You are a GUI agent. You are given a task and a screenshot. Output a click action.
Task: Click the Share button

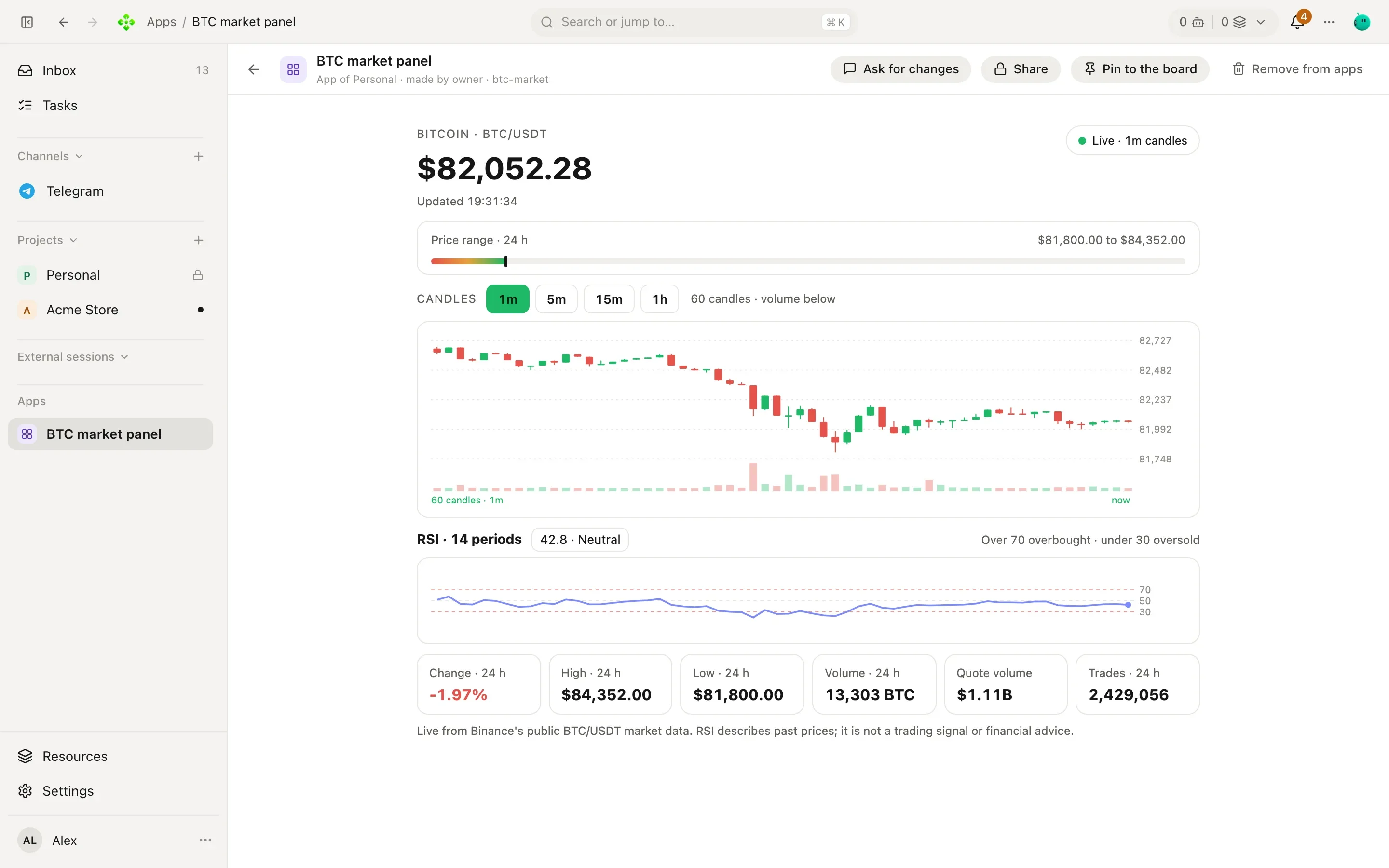1021,69
